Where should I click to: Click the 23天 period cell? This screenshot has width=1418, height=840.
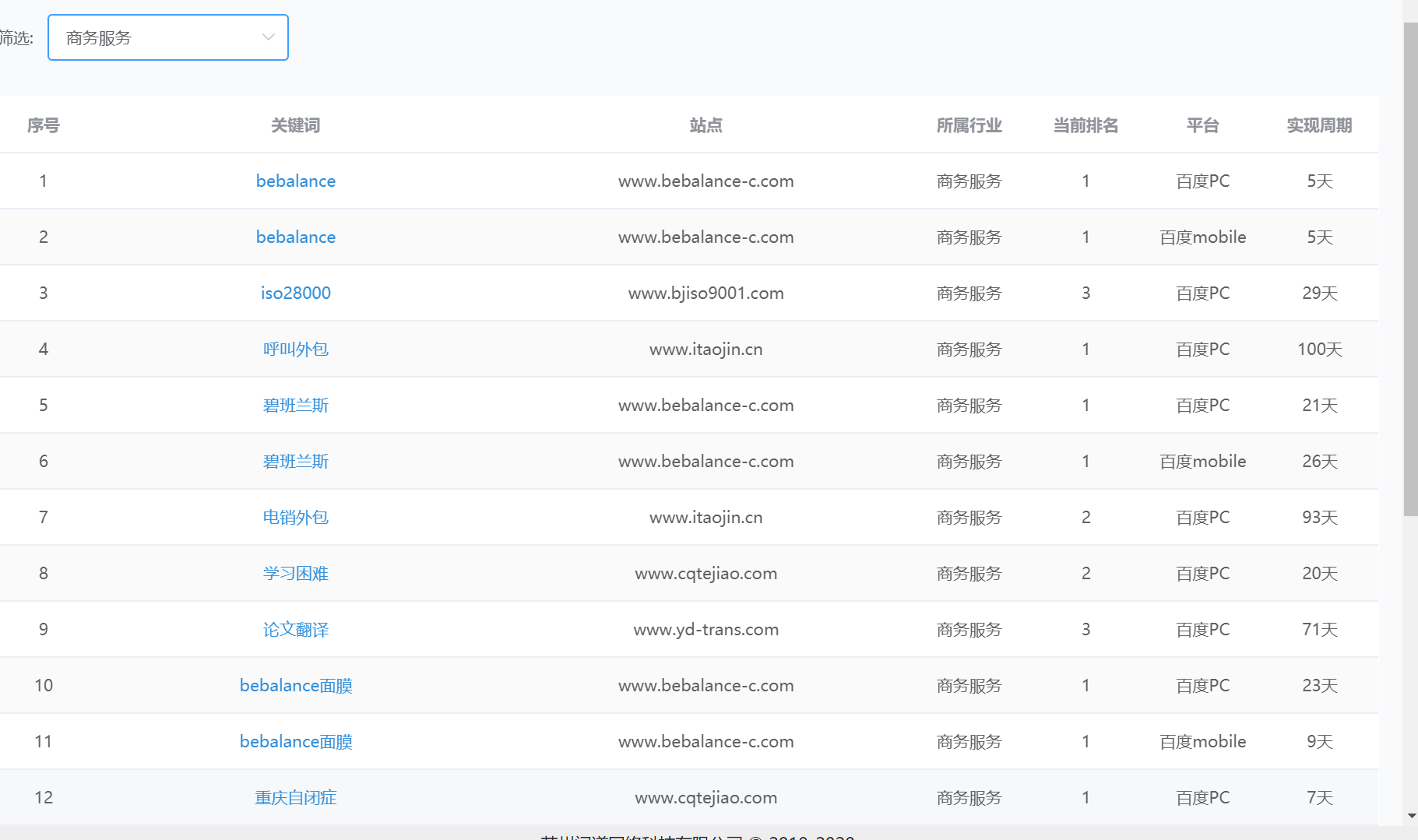pyautogui.click(x=1320, y=685)
